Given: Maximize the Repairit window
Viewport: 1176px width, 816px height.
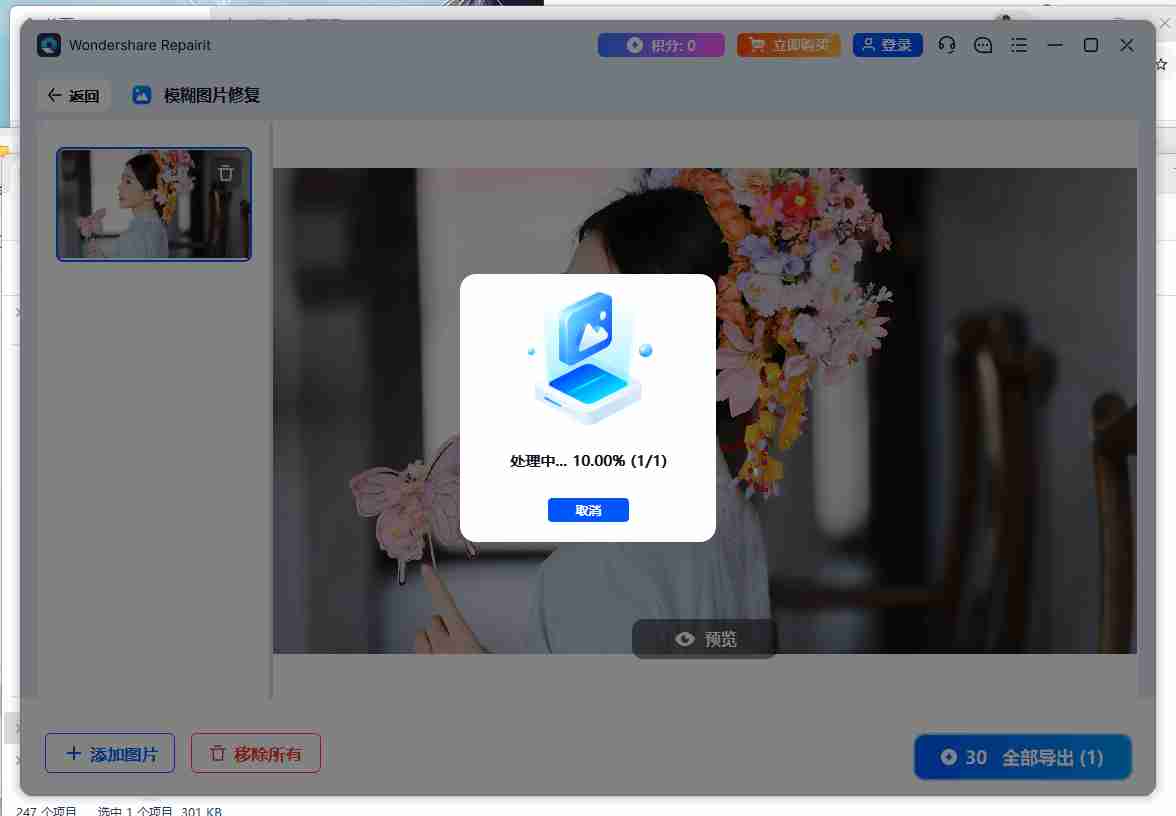Looking at the screenshot, I should point(1091,46).
